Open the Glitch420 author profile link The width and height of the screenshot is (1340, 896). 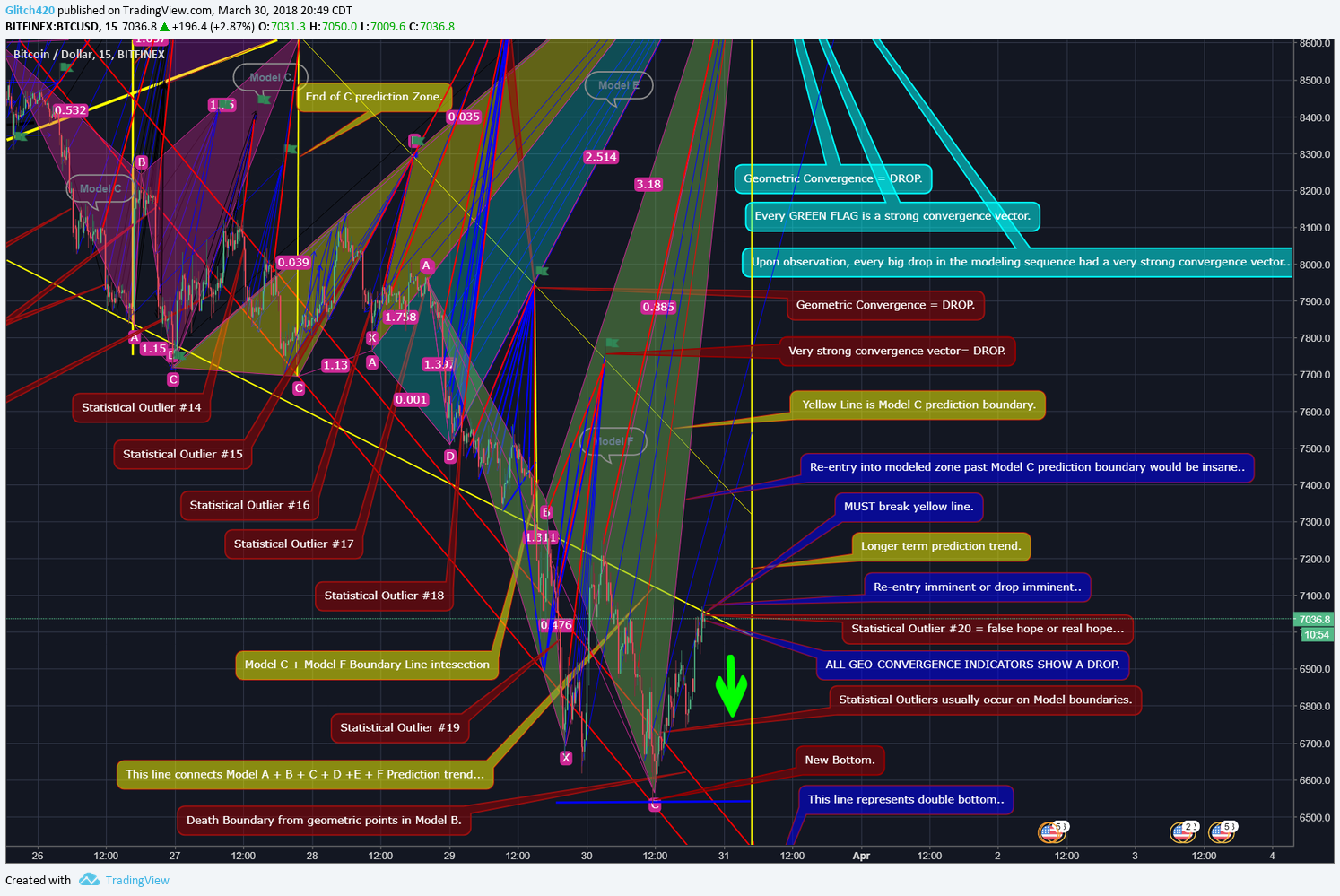(x=30, y=10)
